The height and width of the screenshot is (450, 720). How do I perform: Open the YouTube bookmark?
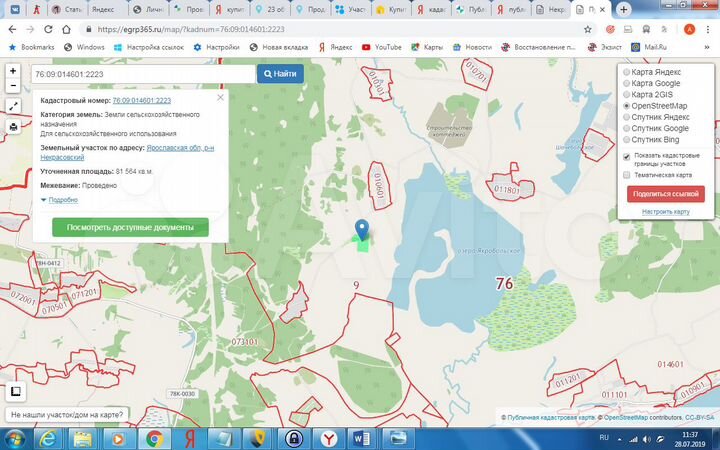click(381, 47)
